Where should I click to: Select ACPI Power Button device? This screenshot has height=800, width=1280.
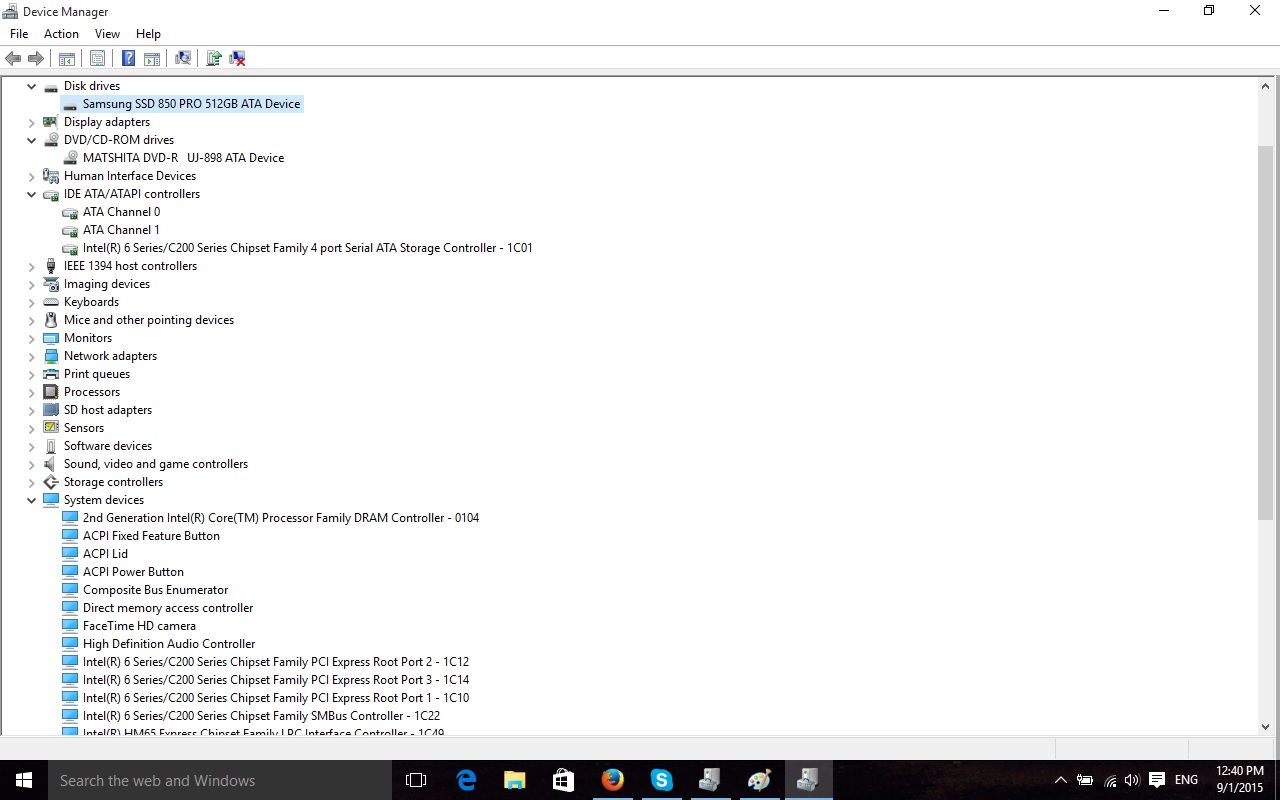click(x=133, y=572)
